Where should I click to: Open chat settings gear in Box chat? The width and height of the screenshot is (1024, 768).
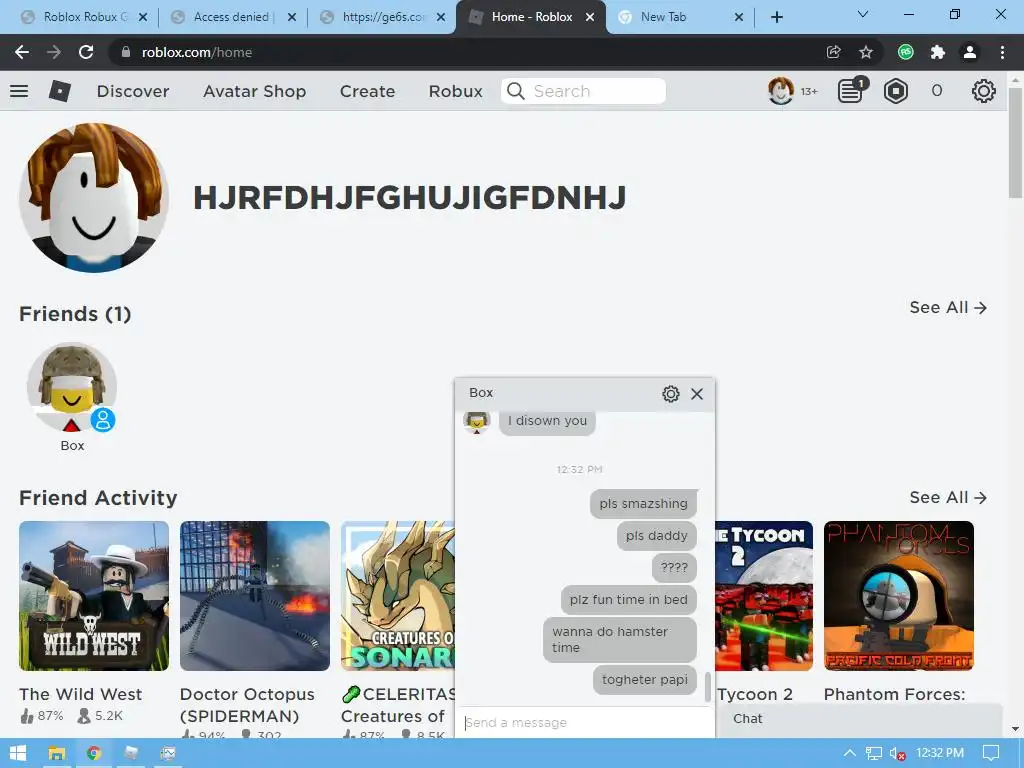pyautogui.click(x=671, y=394)
